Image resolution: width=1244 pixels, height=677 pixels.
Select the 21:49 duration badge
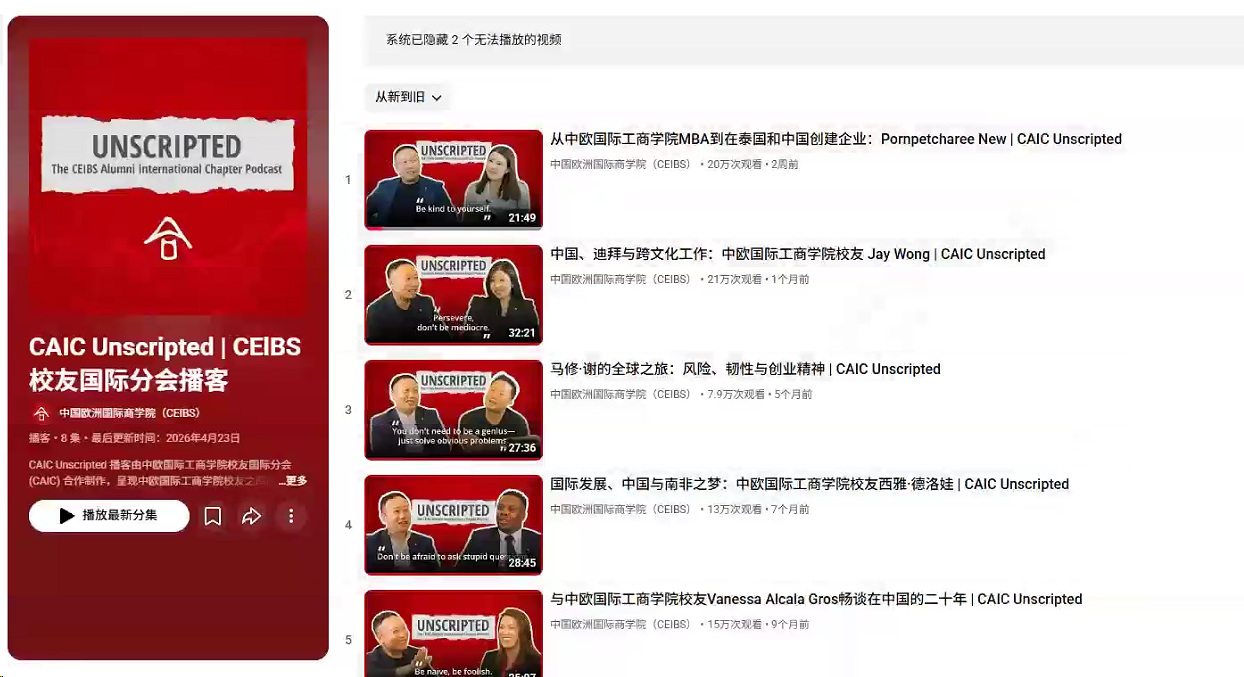522,218
